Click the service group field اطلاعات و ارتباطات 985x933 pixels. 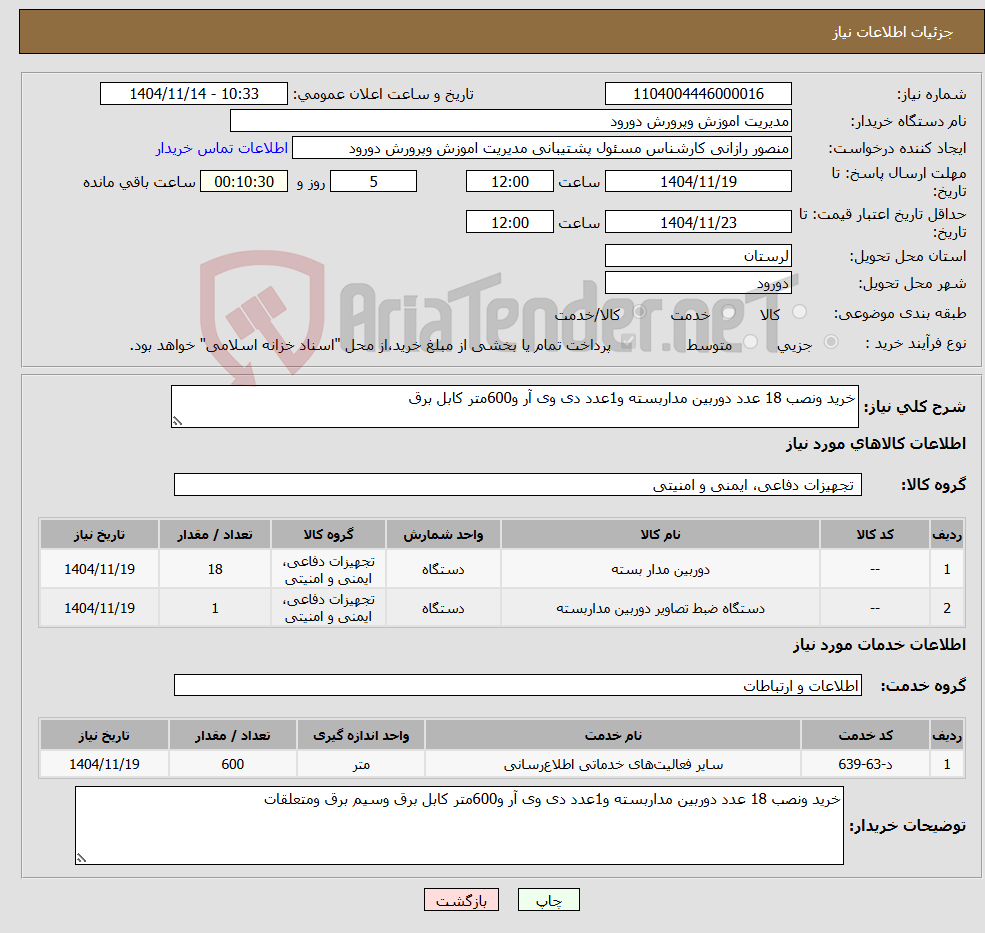[x=518, y=685]
